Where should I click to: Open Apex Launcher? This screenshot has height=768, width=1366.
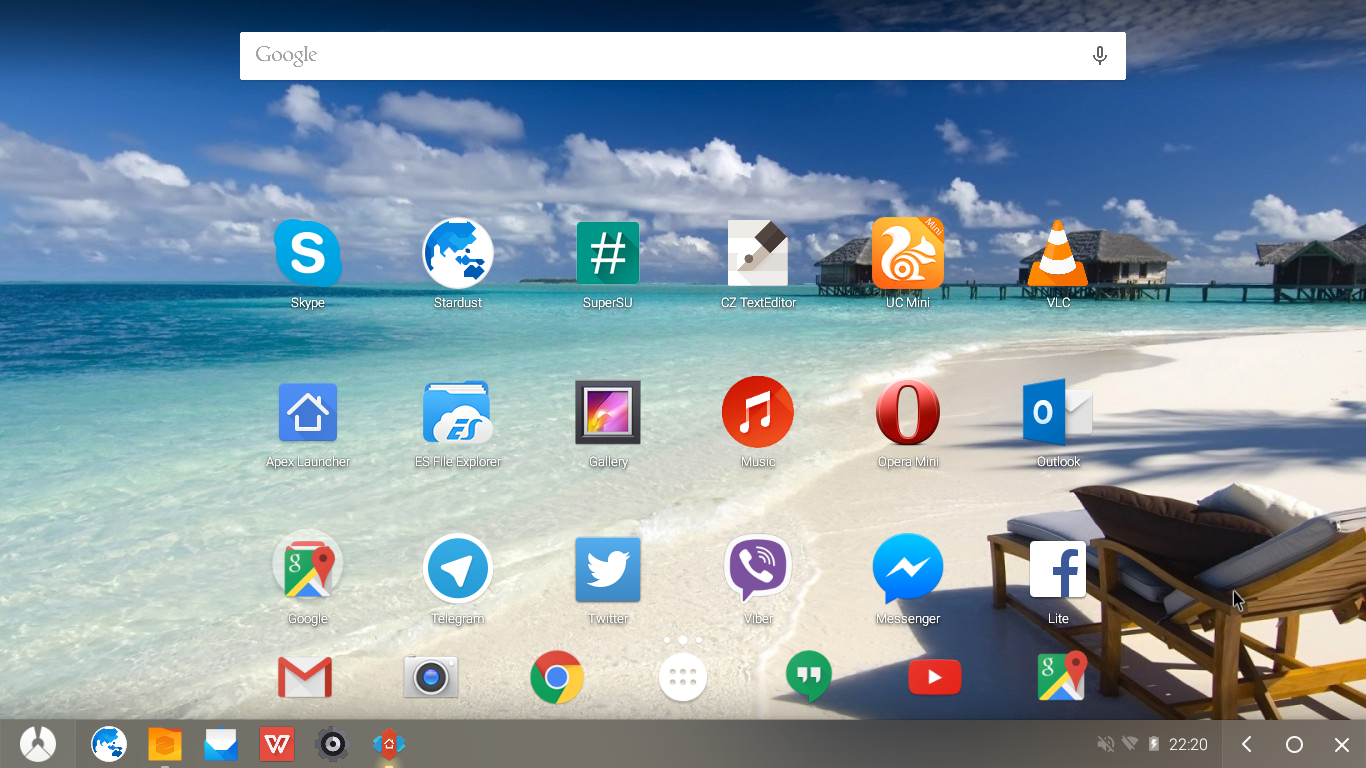point(308,412)
